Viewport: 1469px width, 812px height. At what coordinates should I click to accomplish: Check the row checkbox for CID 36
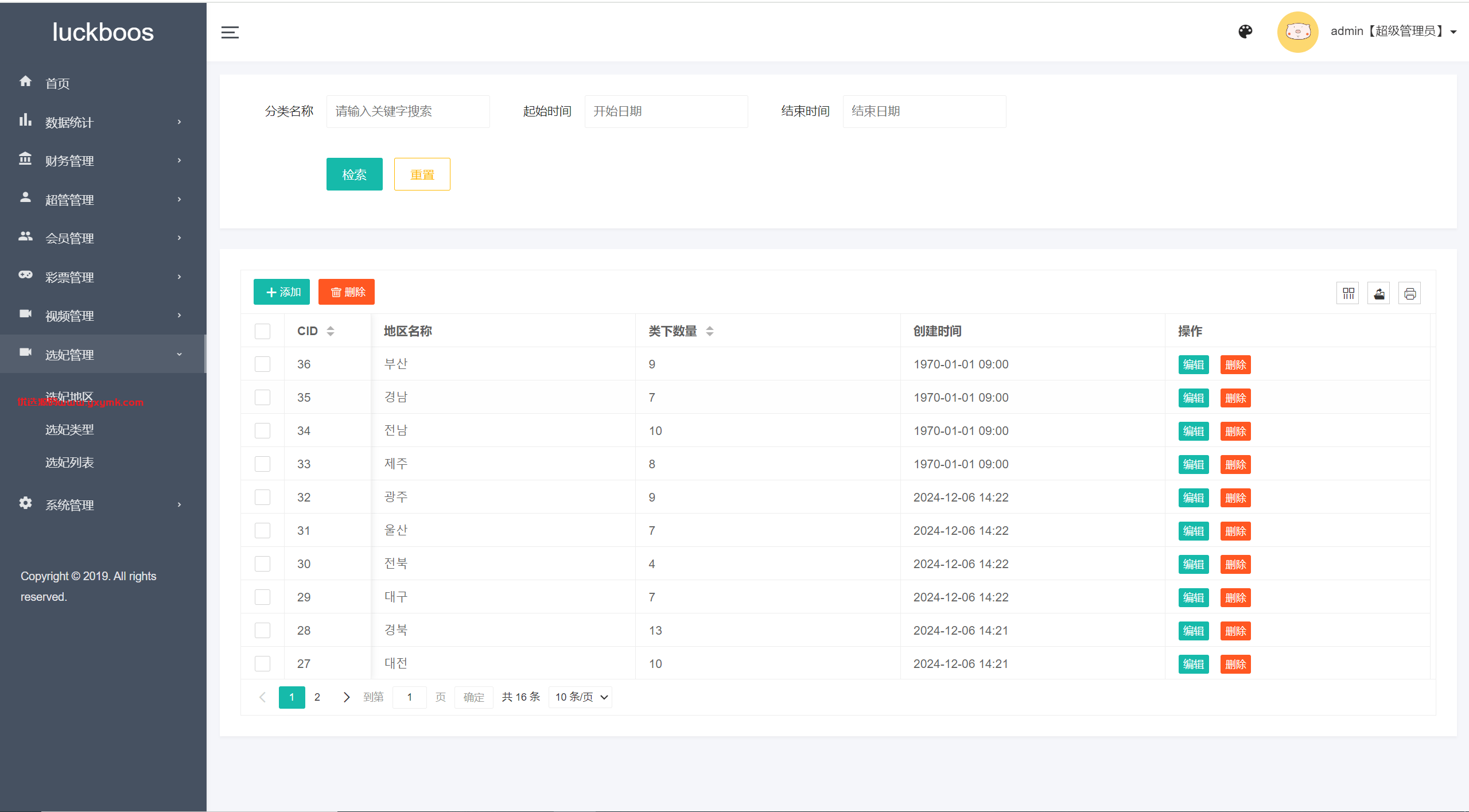click(262, 364)
